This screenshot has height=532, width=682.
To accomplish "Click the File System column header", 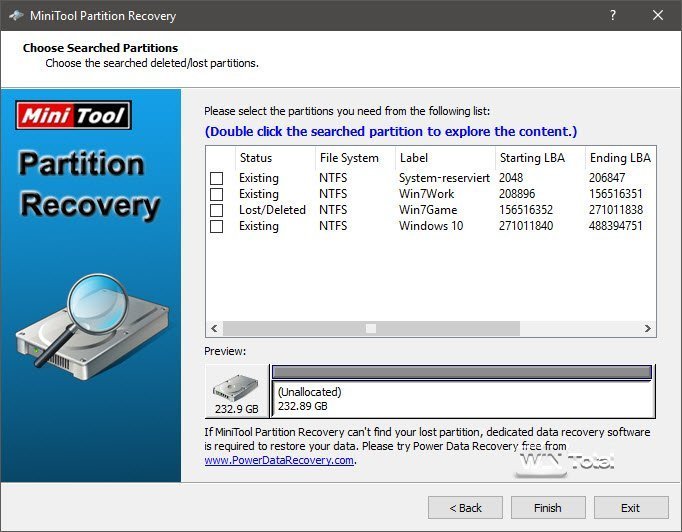I will click(355, 158).
